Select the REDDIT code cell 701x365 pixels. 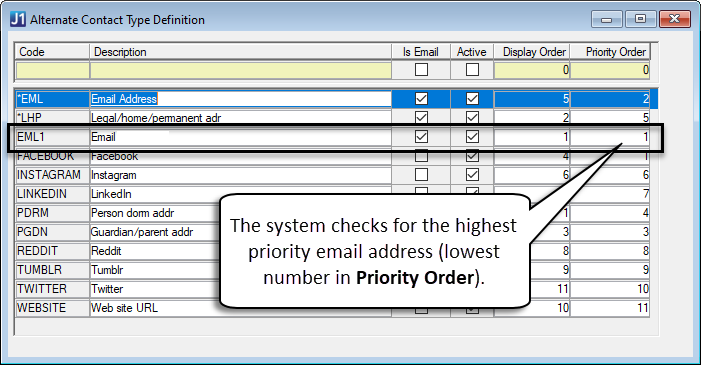[x=53, y=251]
